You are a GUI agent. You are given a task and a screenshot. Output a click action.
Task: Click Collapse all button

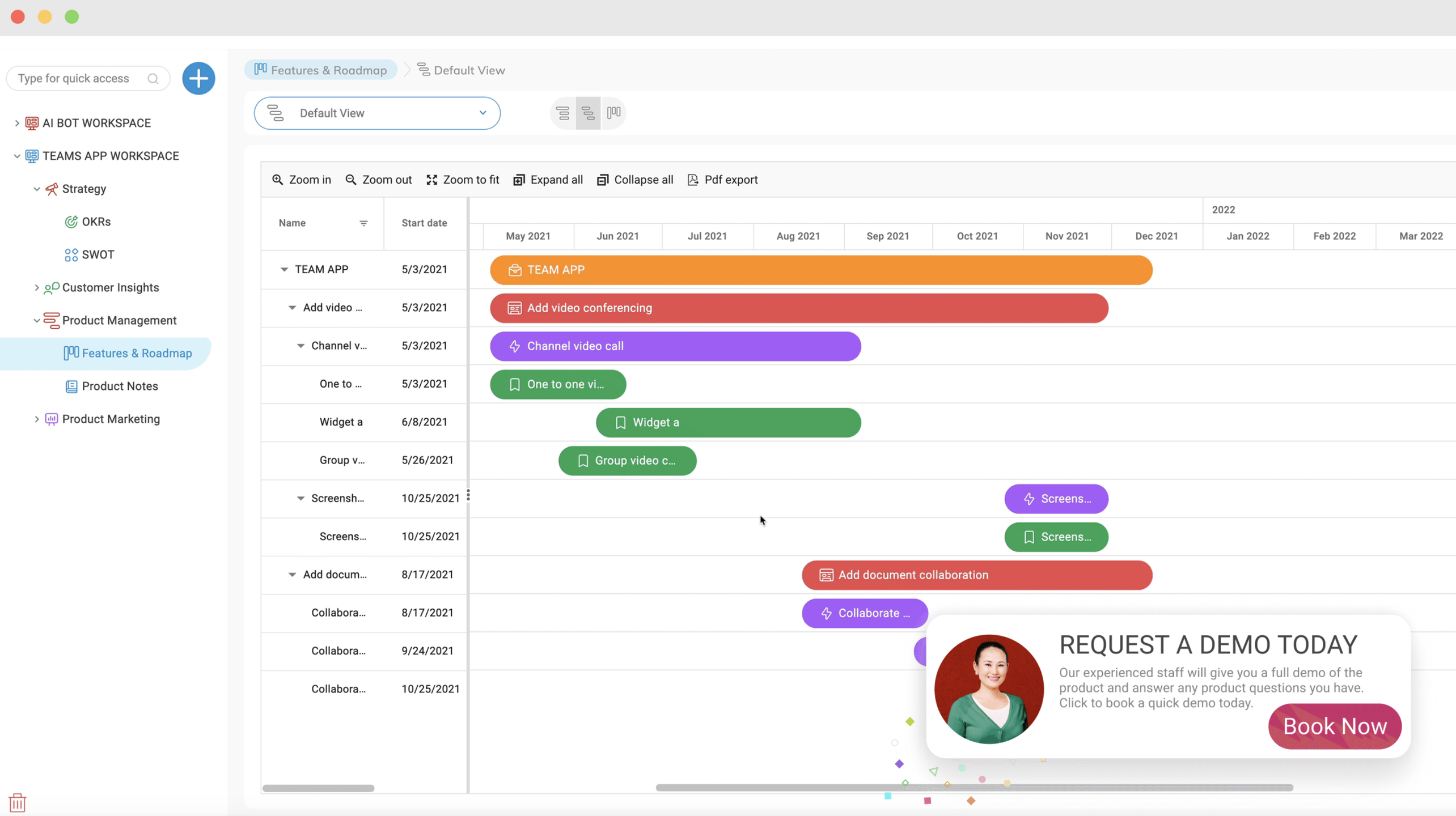coord(635,180)
